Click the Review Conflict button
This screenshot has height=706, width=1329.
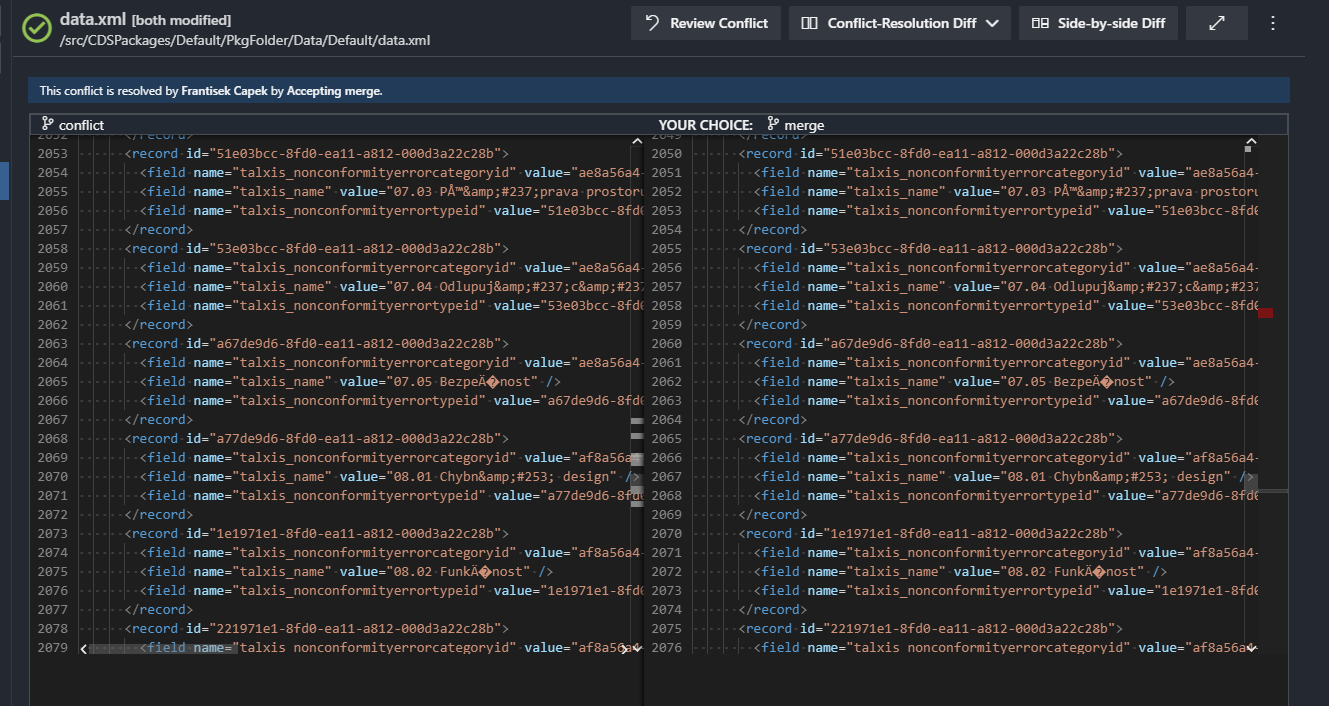tap(705, 23)
